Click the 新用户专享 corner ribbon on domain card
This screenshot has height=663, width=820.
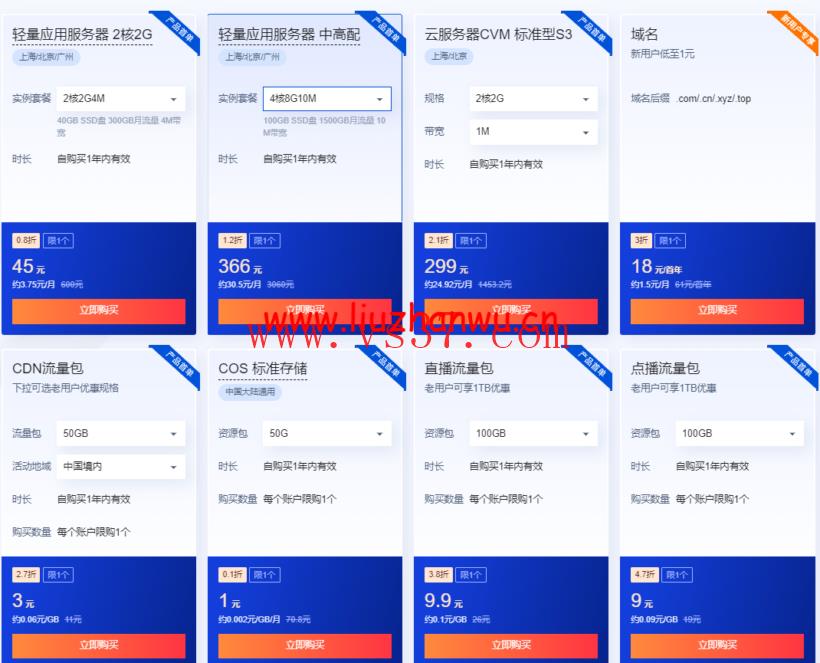(796, 32)
